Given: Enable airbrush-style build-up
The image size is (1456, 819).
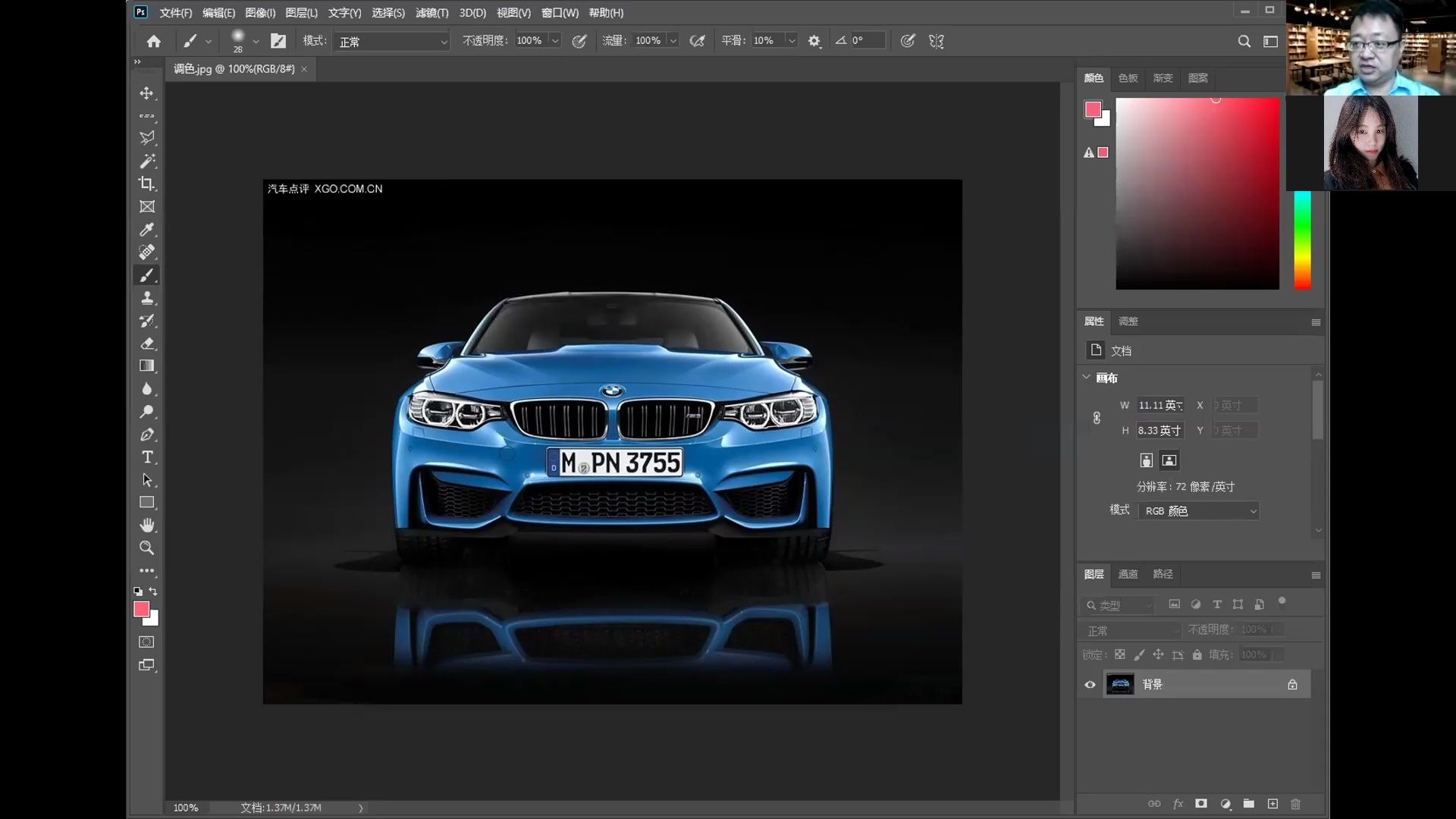Looking at the screenshot, I should pos(697,41).
